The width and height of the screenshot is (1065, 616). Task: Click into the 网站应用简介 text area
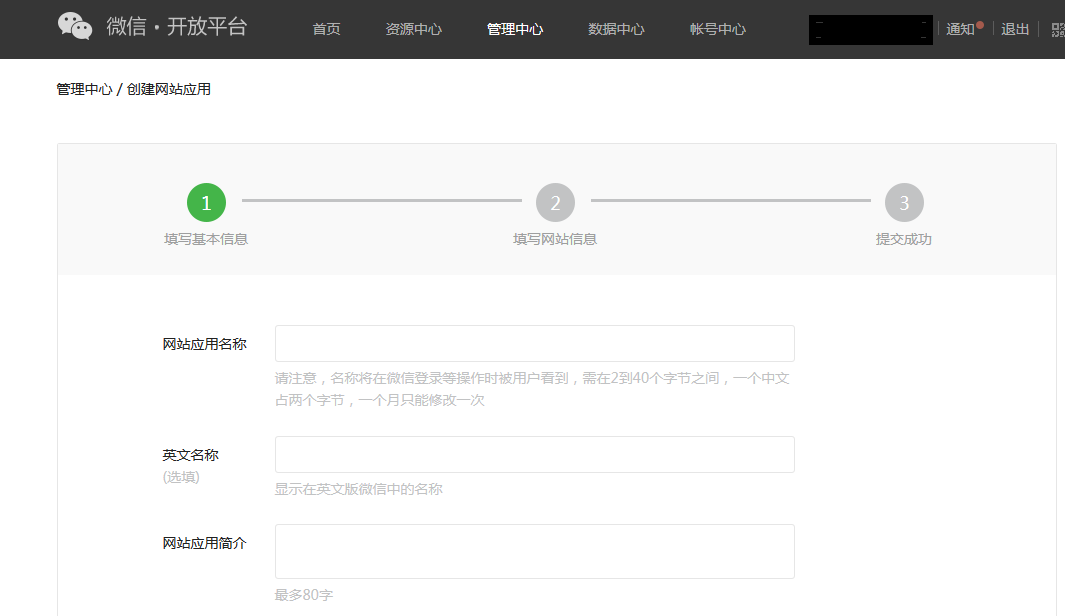pos(534,551)
